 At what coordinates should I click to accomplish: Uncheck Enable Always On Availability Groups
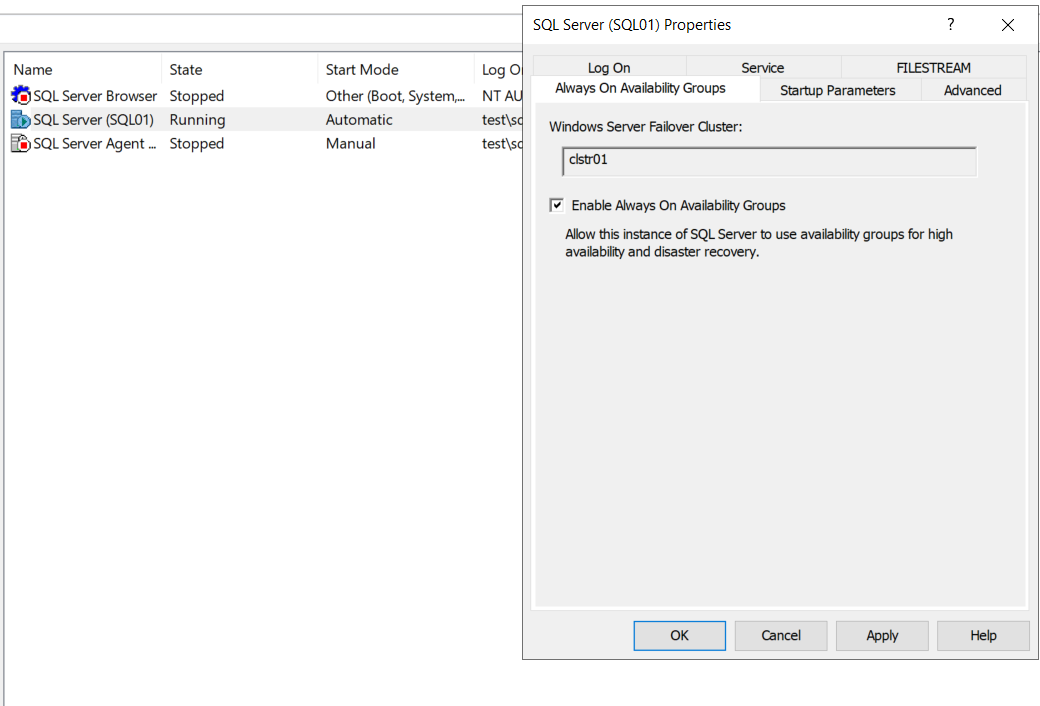[556, 205]
